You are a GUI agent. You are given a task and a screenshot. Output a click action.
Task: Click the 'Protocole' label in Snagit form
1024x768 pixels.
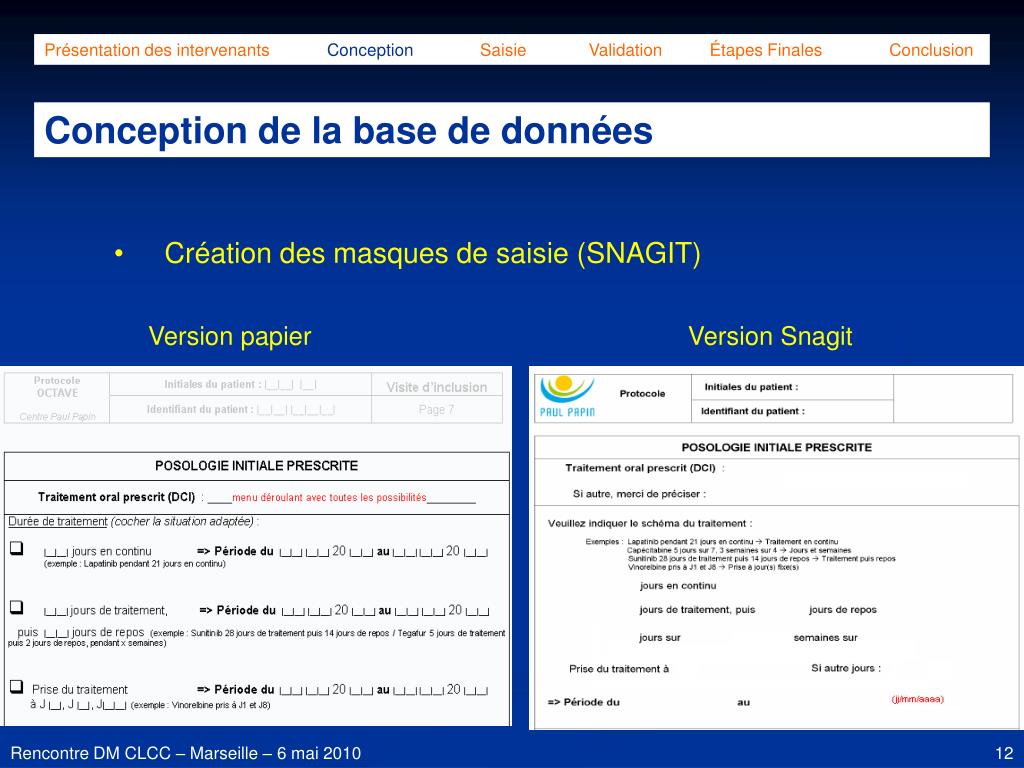(x=642, y=394)
